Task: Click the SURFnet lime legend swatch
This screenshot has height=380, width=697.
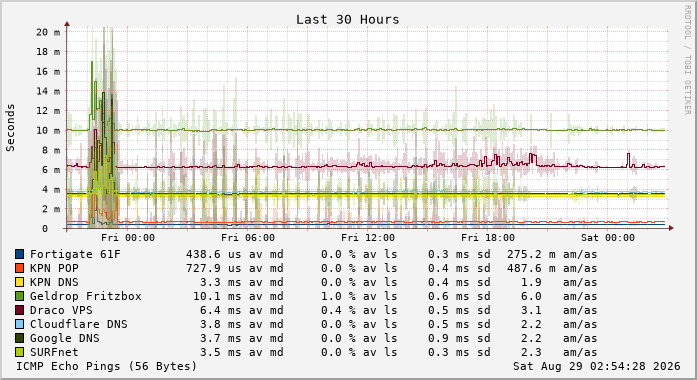Action: [20, 352]
